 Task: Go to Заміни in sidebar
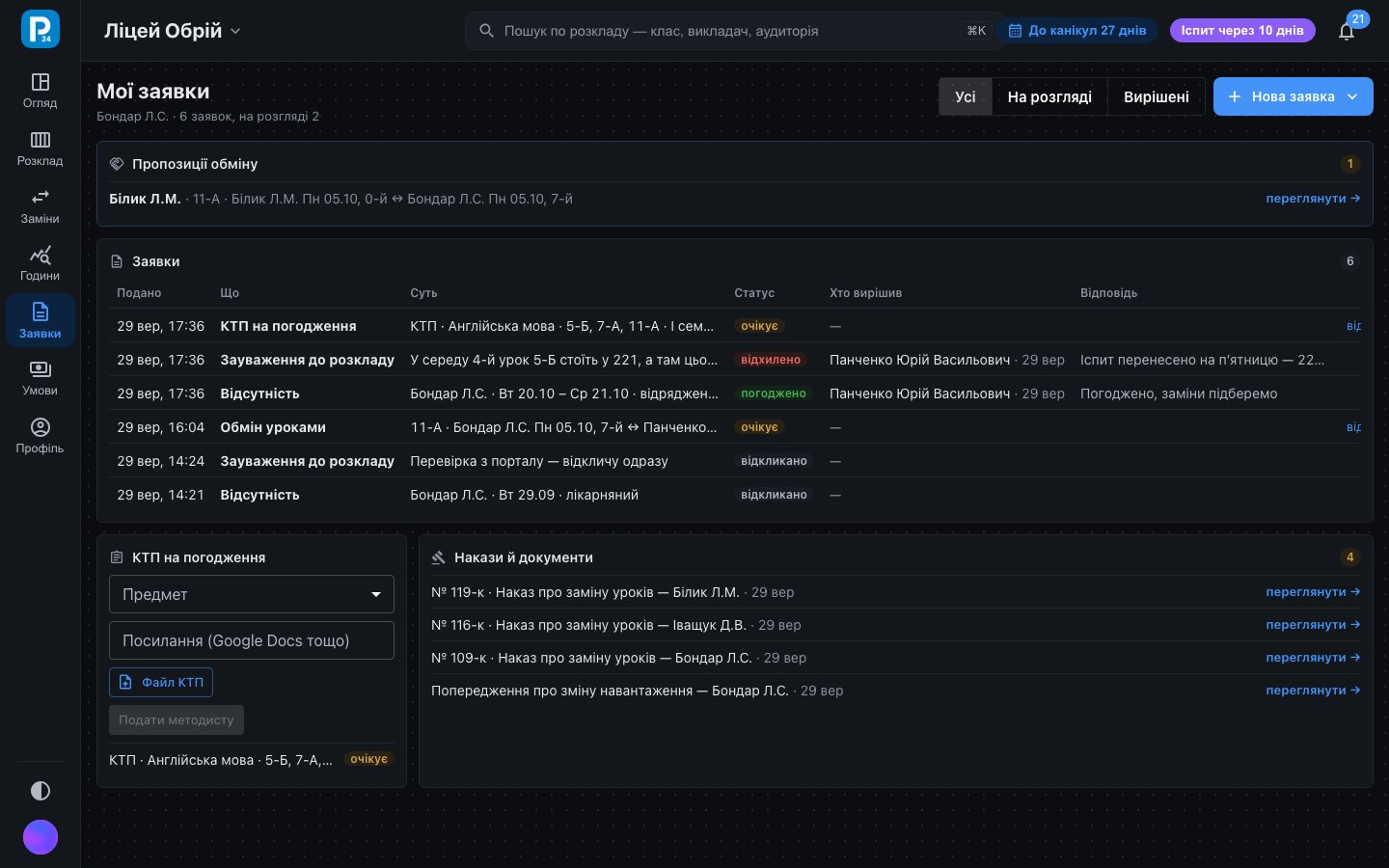coord(41,206)
